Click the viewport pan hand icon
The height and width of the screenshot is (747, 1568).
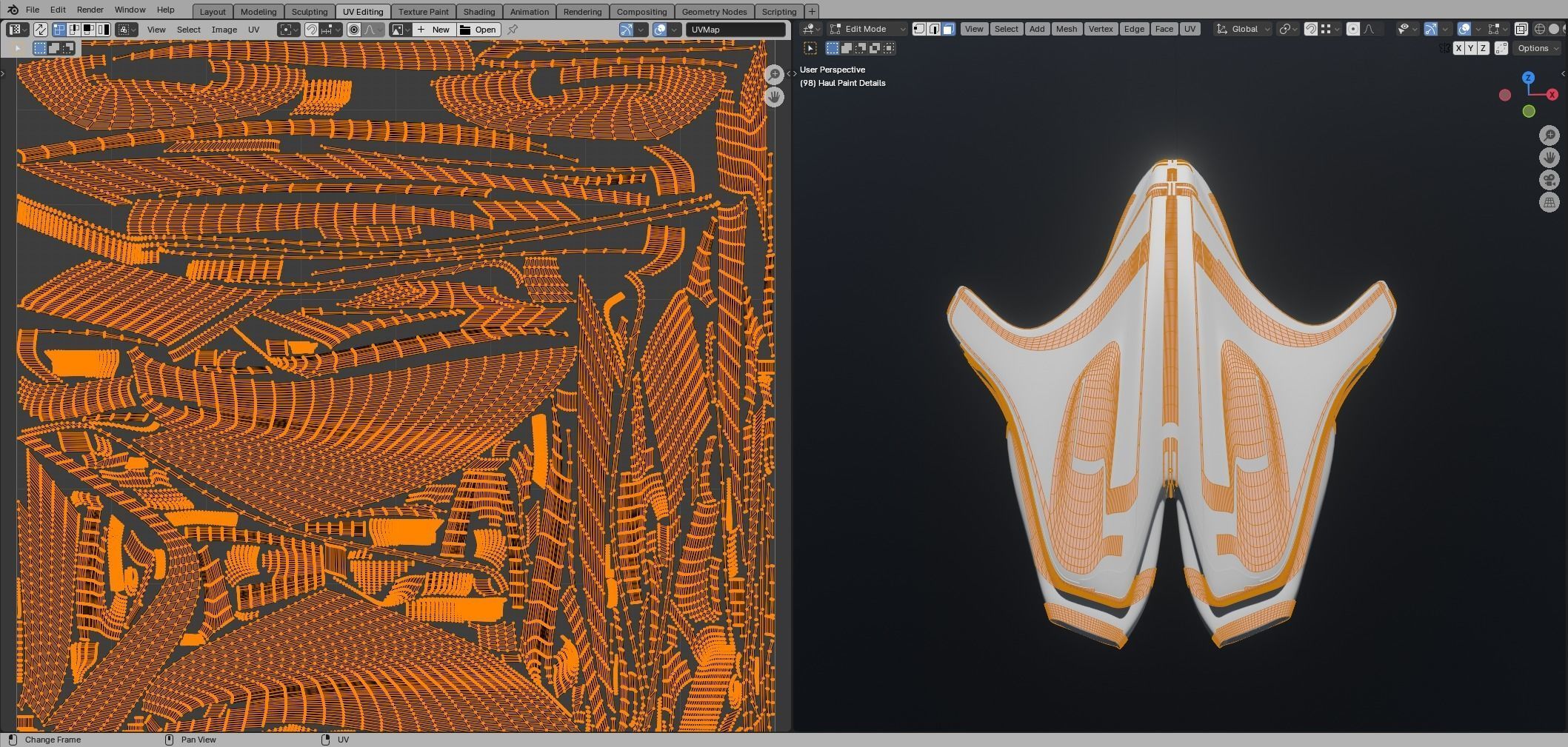coord(1549,158)
